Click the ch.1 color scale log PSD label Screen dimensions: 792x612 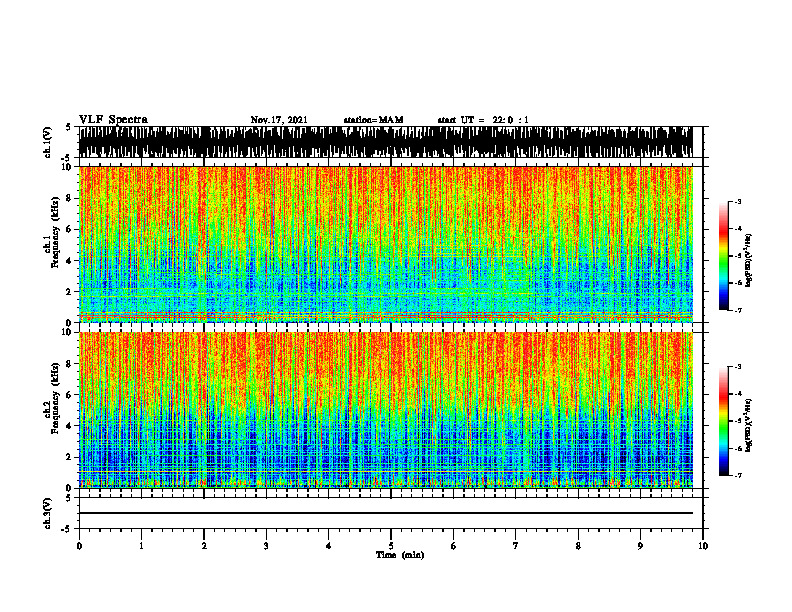[749, 260]
